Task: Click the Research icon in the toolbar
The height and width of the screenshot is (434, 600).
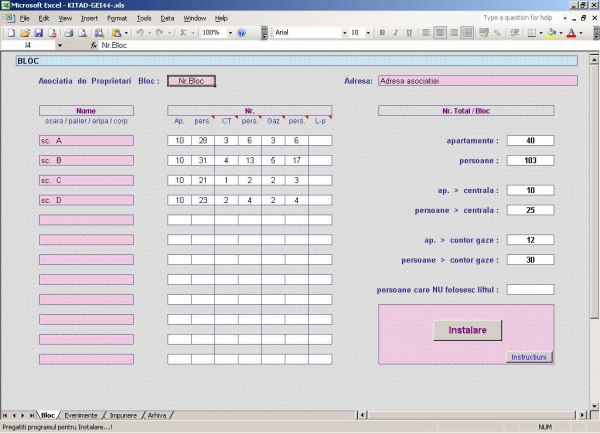Action: tap(99, 33)
